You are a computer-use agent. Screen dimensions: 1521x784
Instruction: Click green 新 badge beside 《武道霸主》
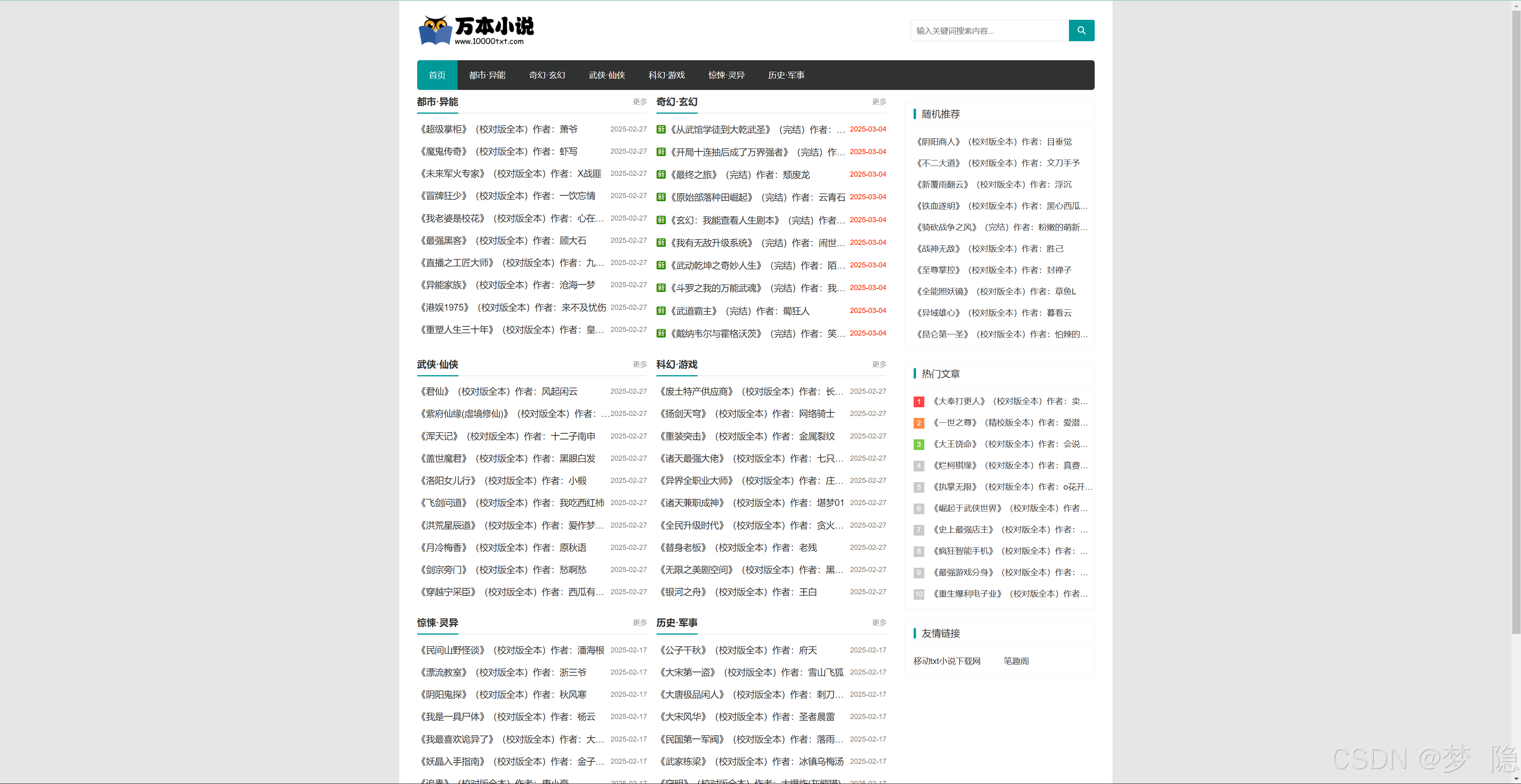(x=661, y=311)
